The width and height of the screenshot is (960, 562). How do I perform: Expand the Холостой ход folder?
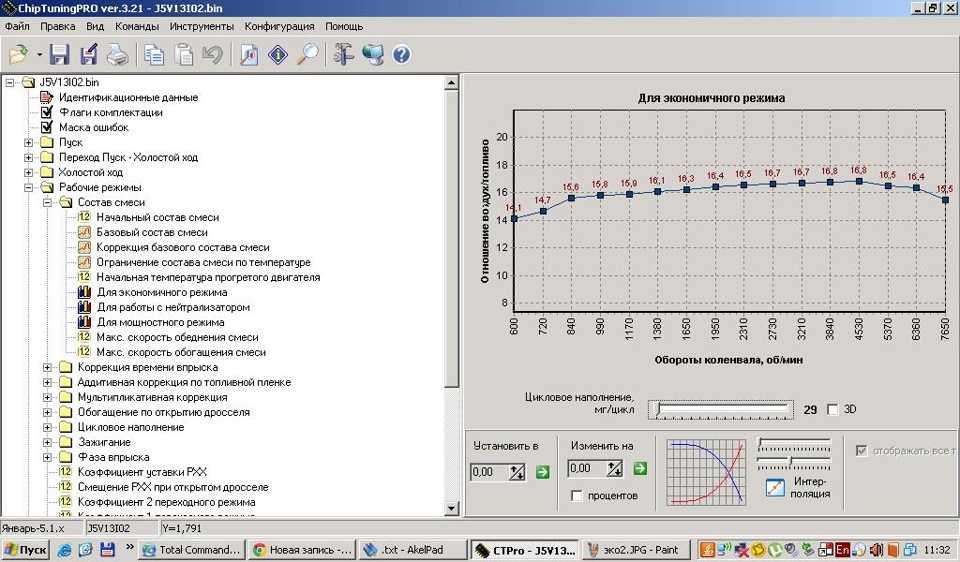coord(29,172)
